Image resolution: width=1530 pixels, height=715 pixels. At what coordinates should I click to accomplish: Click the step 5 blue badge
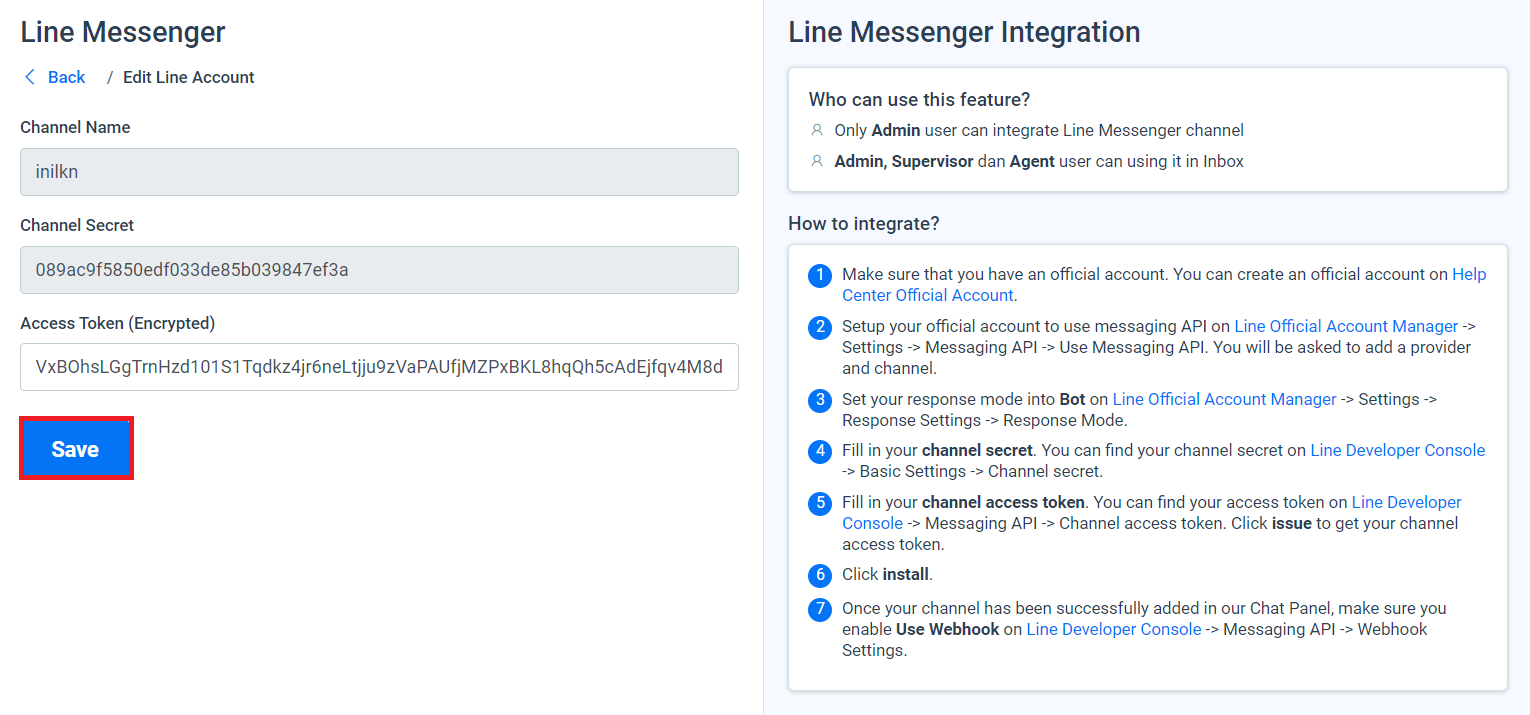click(819, 503)
